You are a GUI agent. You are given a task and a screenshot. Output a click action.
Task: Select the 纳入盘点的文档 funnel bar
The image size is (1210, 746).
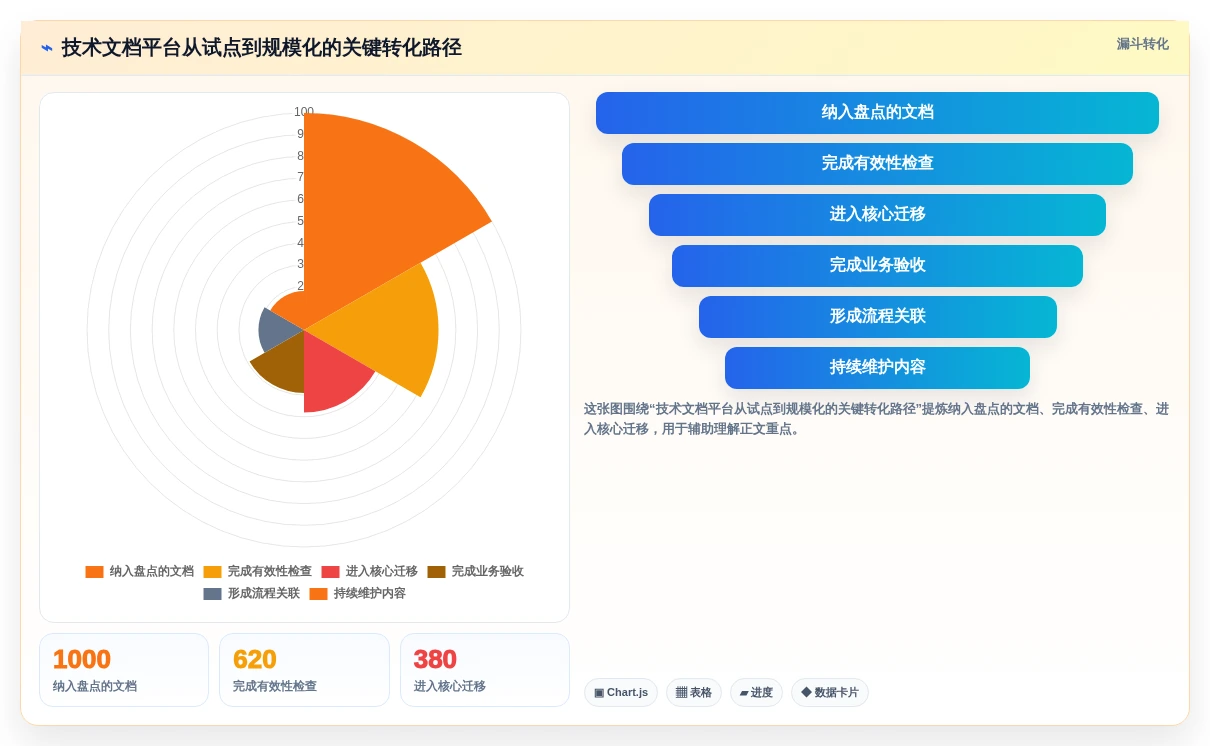[x=877, y=113]
